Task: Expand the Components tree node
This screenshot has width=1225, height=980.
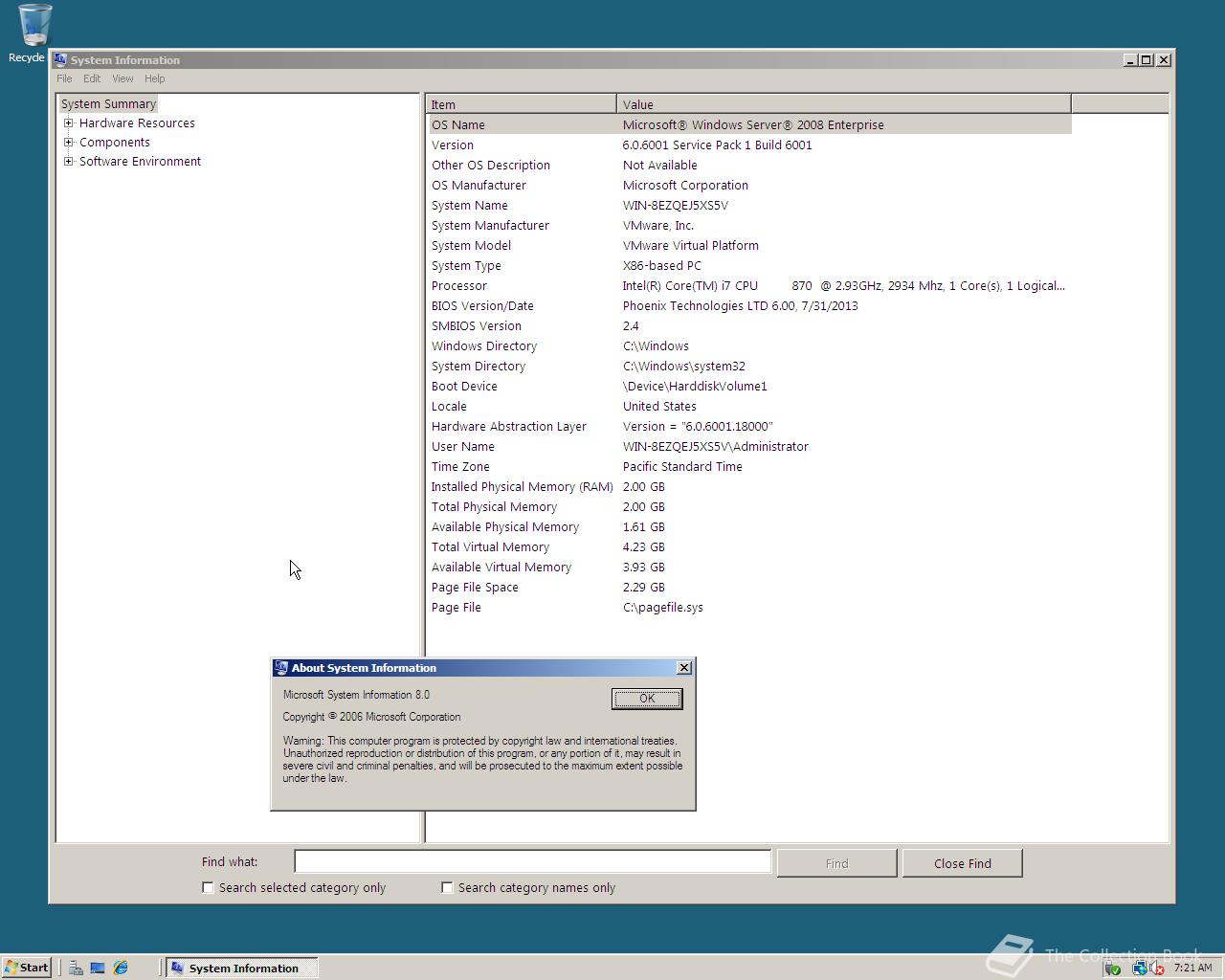Action: pos(68,142)
